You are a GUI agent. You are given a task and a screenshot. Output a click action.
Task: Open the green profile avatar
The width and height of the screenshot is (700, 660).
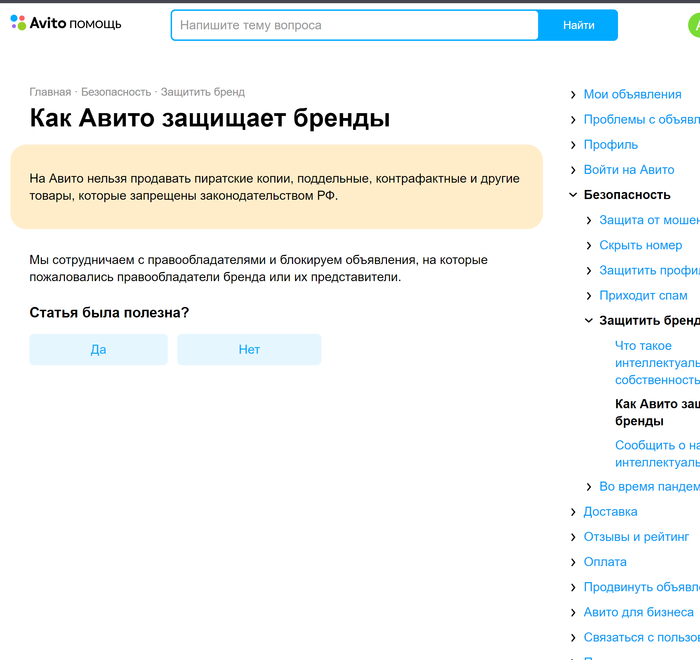695,25
